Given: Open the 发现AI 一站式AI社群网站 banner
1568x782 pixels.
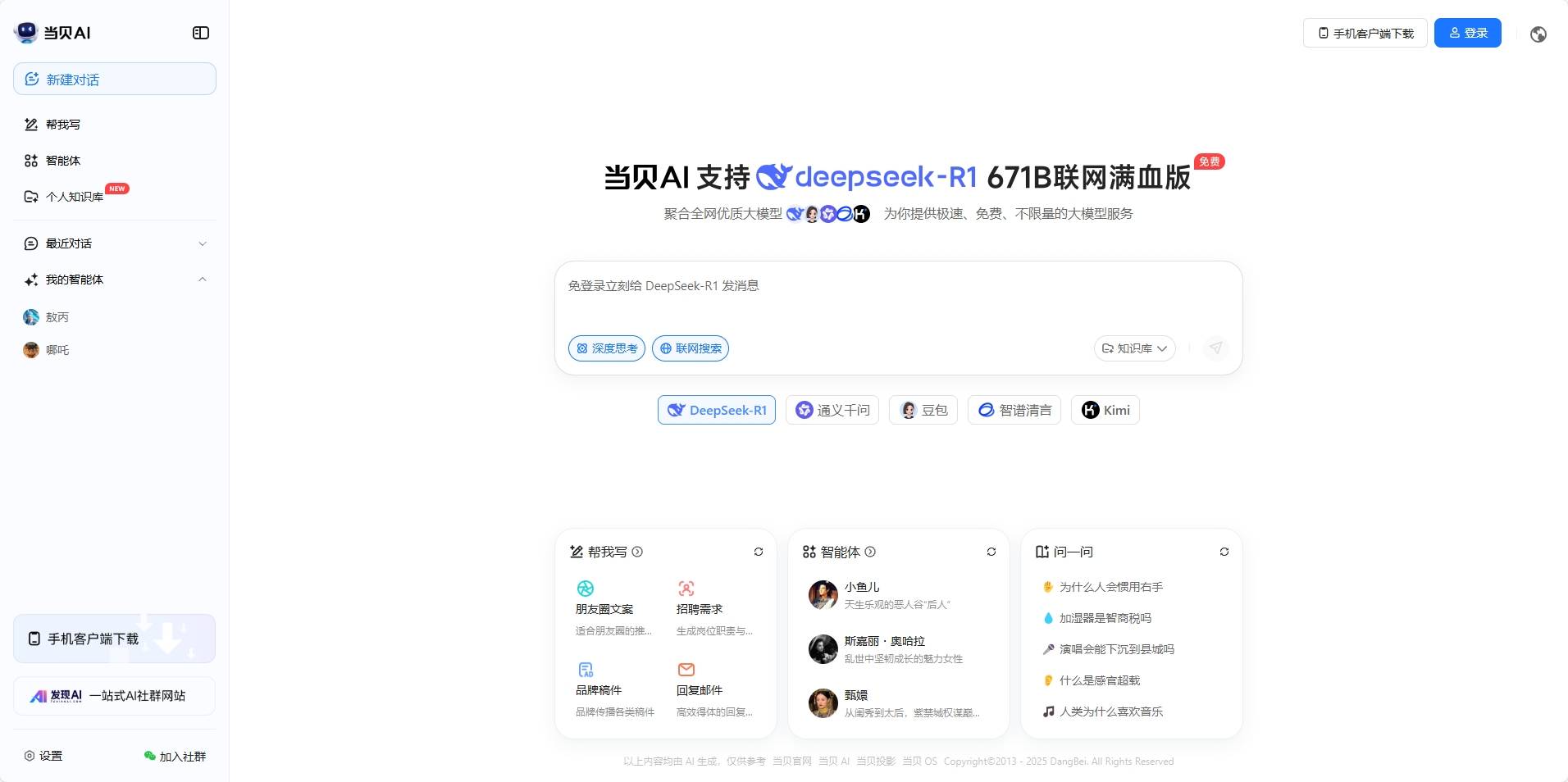Looking at the screenshot, I should click(115, 696).
